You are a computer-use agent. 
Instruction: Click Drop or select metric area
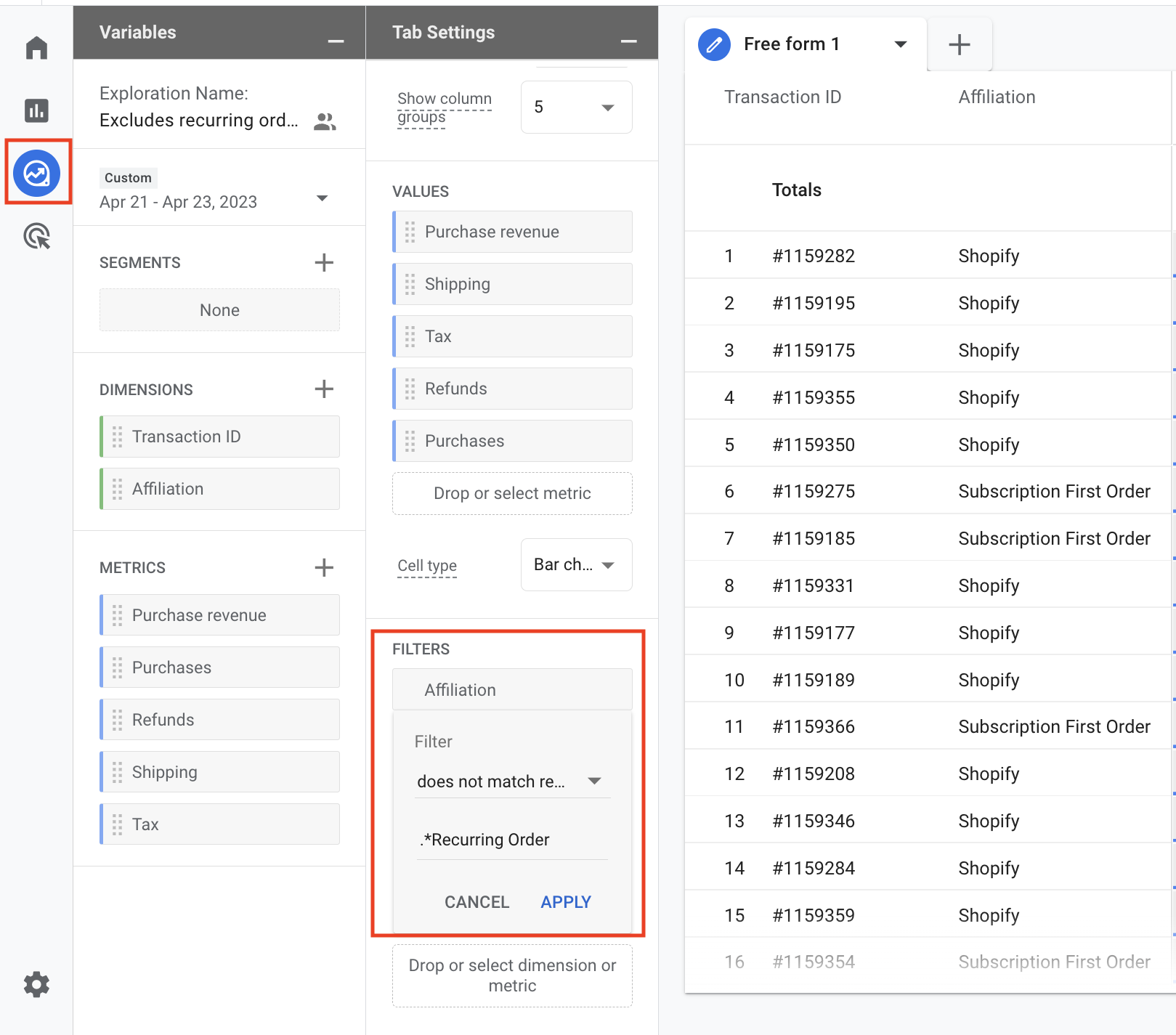pos(512,493)
